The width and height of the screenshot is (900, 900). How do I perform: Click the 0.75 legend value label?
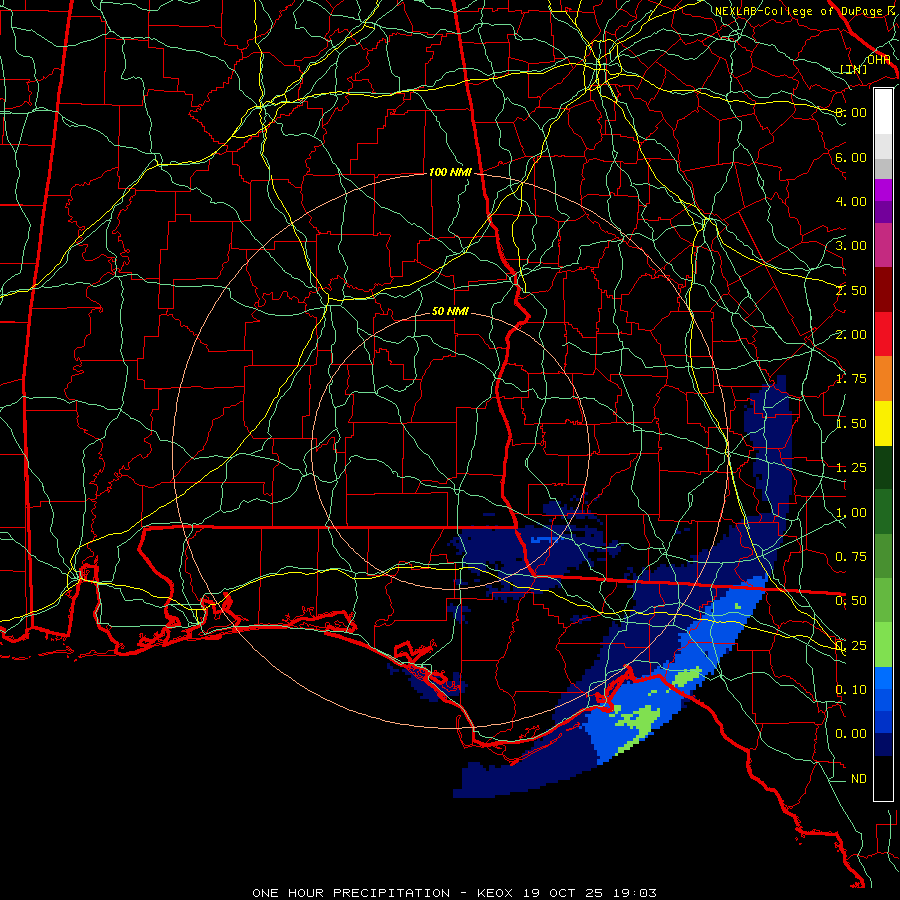coord(851,557)
